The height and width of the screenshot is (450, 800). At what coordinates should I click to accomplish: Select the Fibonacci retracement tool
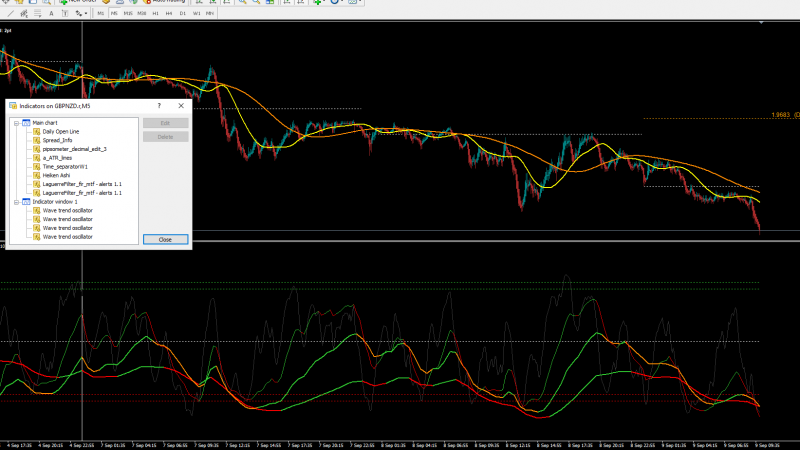point(38,13)
